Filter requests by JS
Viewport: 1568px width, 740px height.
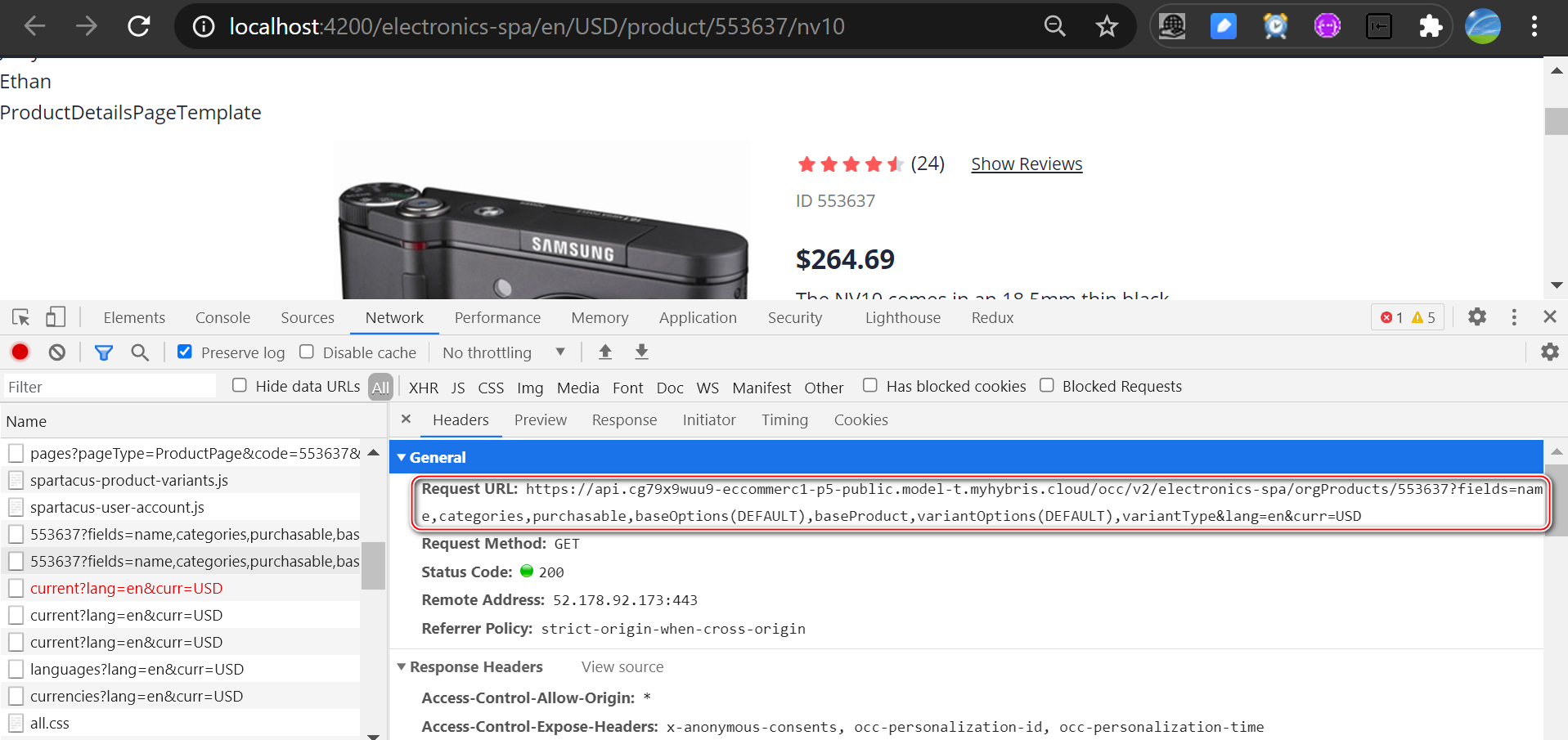(x=458, y=388)
